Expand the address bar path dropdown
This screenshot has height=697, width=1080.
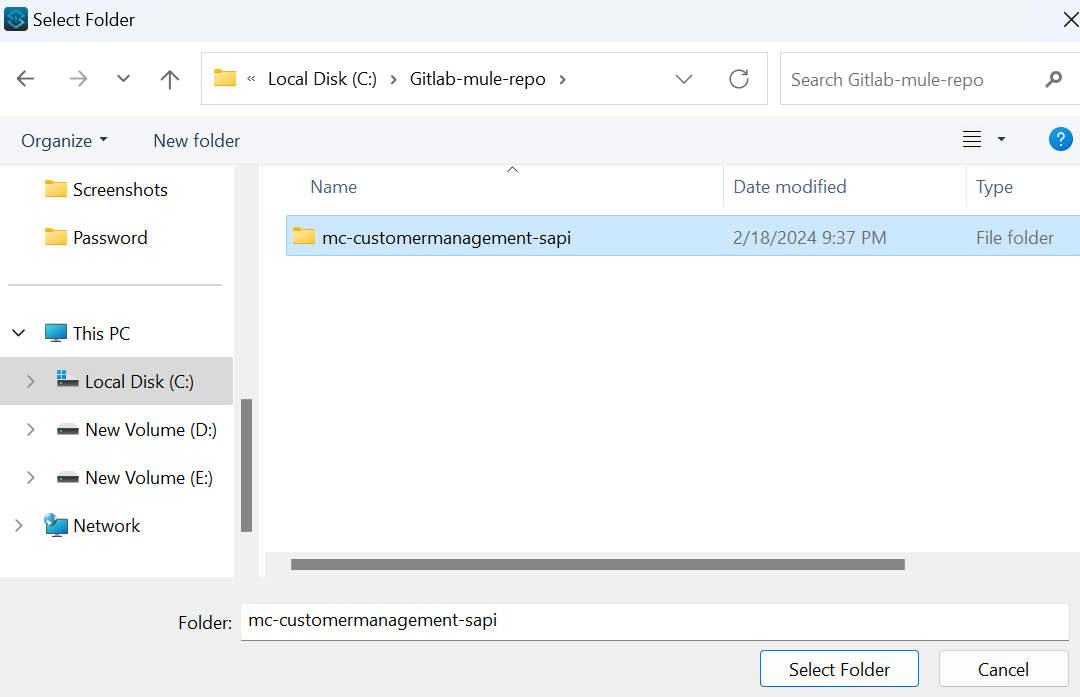(684, 79)
